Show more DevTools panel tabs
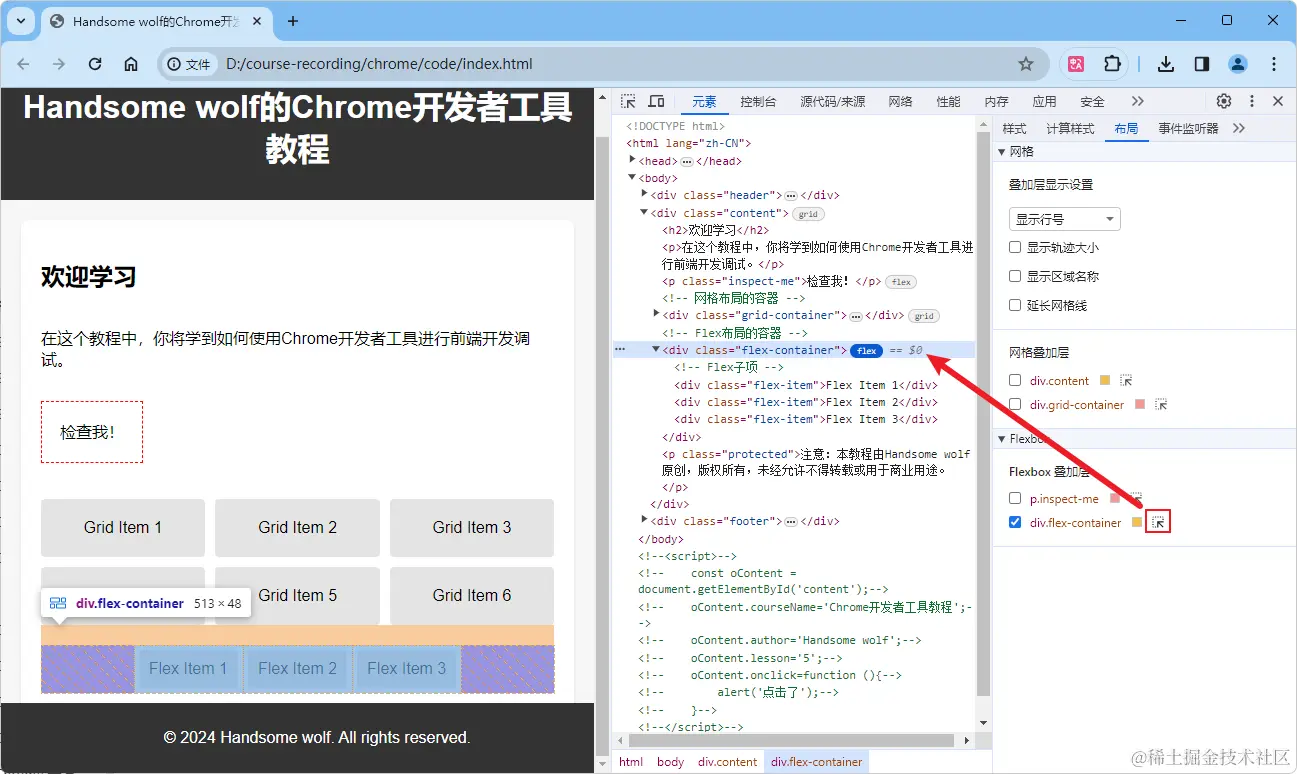Viewport: 1297px width, 774px height. pyautogui.click(x=1137, y=101)
